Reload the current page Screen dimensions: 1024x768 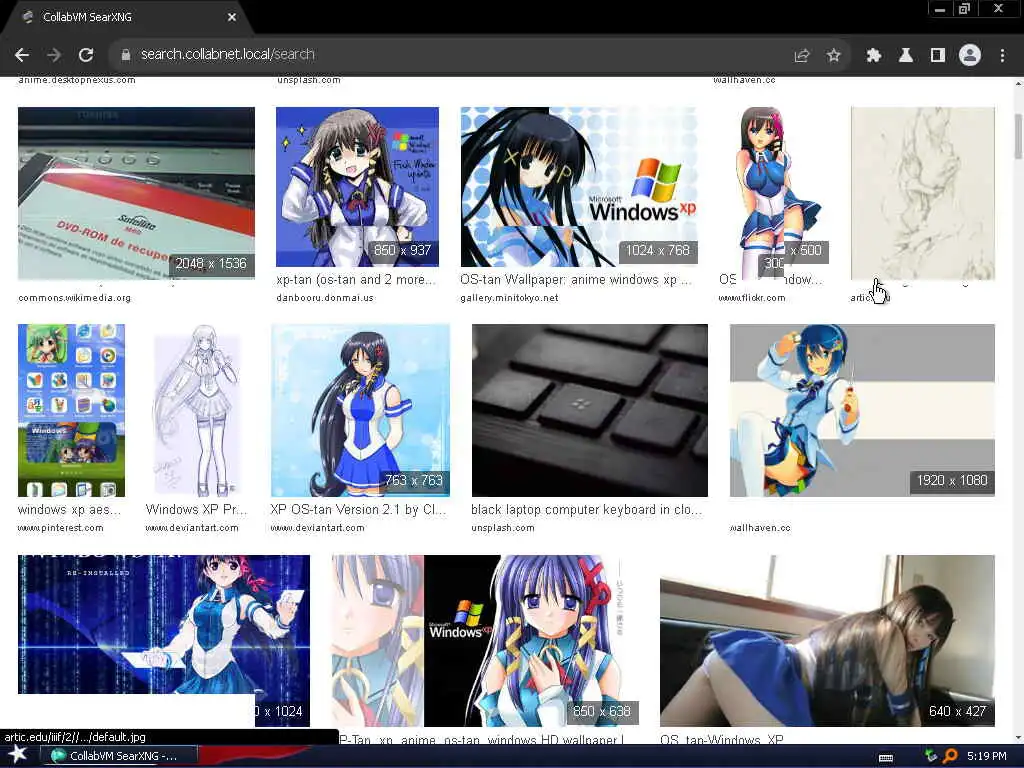pyautogui.click(x=86, y=55)
